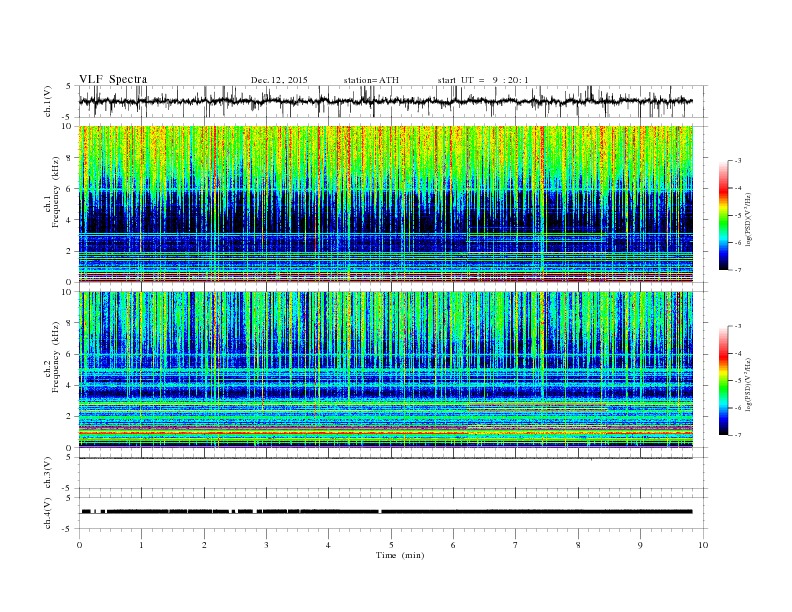Click the "8" kHz tick on ch.1 frequency axis
This screenshot has width=792, height=612.
(x=69, y=158)
